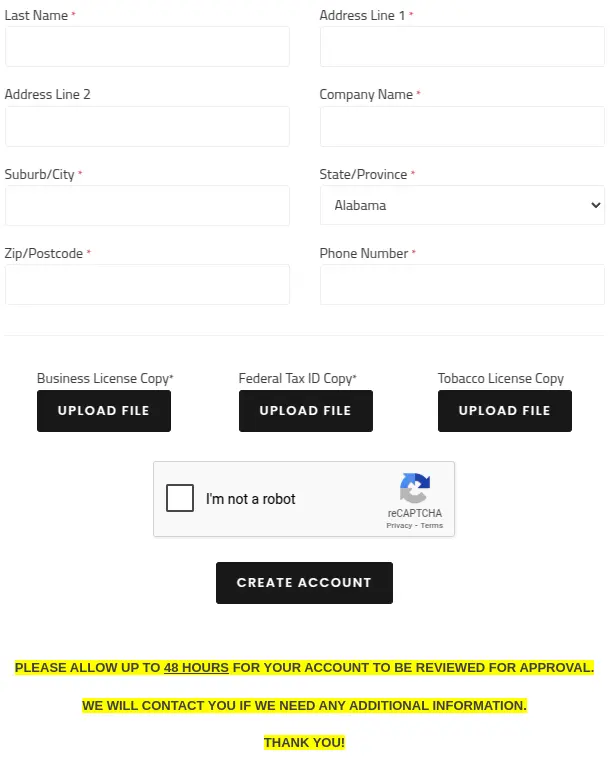This screenshot has height=760, width=610.
Task: Click the Tobacco License Copy label
Action: coord(500,378)
